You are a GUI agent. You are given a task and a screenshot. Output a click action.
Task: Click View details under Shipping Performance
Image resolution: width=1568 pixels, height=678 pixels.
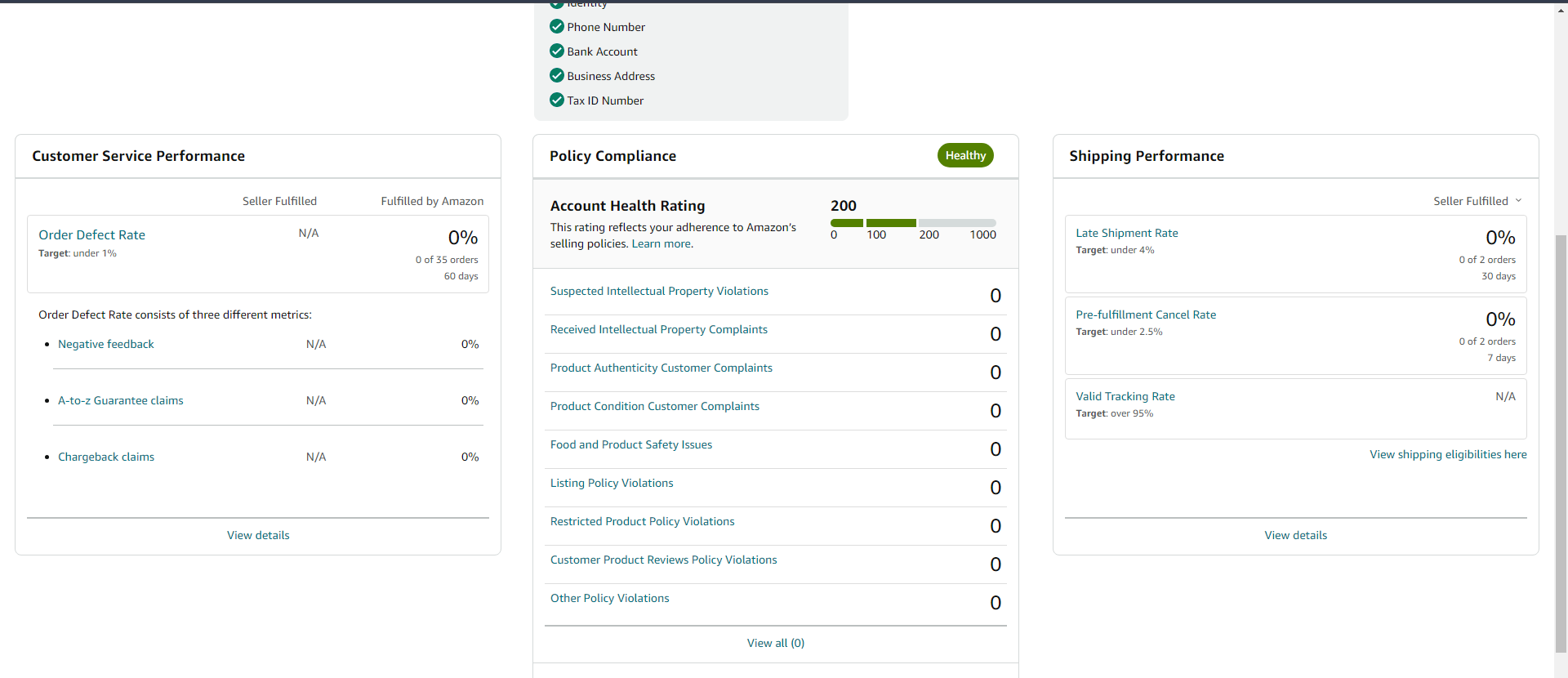pyautogui.click(x=1296, y=535)
